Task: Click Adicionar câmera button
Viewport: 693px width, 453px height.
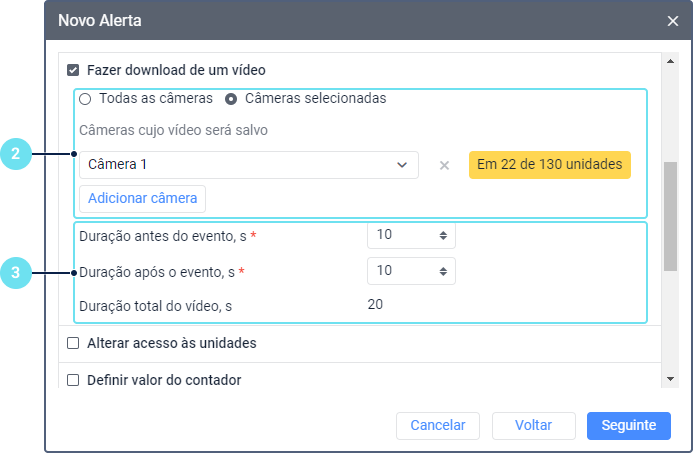Action: pos(142,198)
